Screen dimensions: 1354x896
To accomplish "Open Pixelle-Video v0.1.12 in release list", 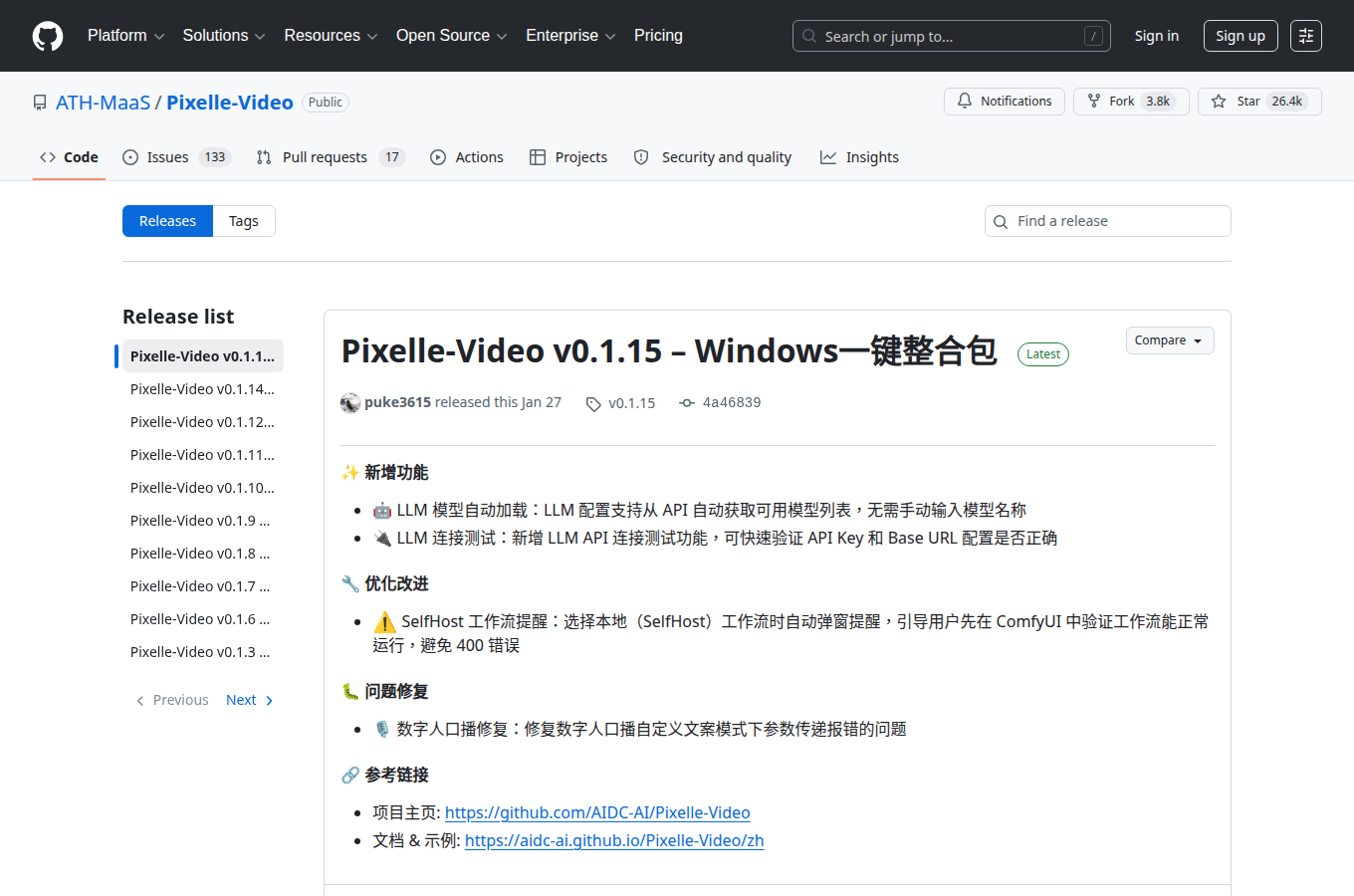I will 202,422.
